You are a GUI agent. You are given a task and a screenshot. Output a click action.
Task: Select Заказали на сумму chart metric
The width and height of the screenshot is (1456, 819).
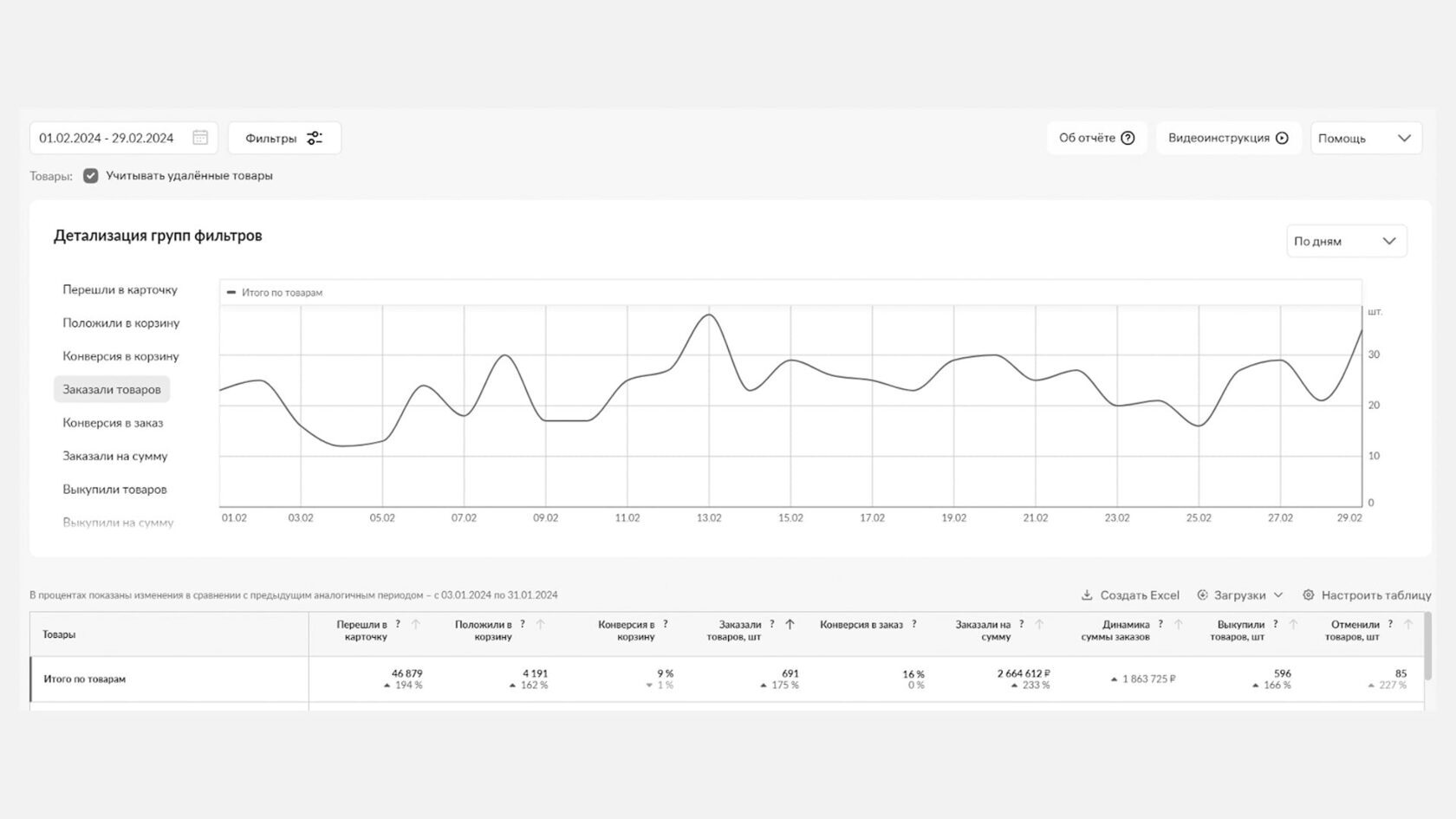coord(115,456)
